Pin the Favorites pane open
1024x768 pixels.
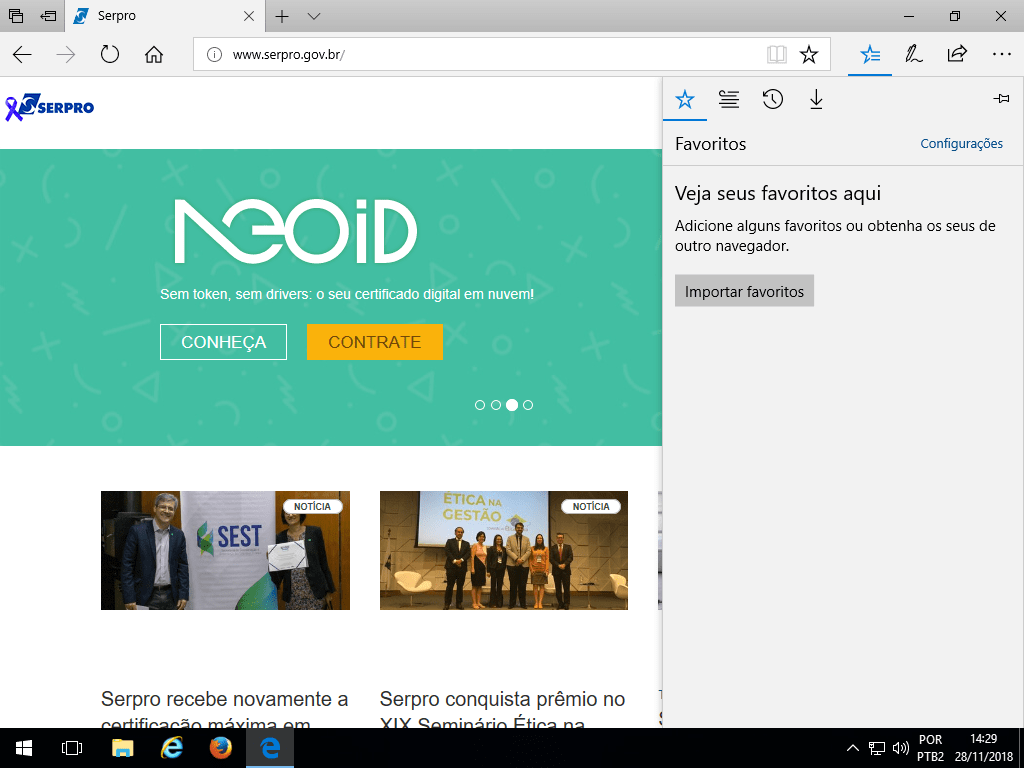(x=1000, y=99)
